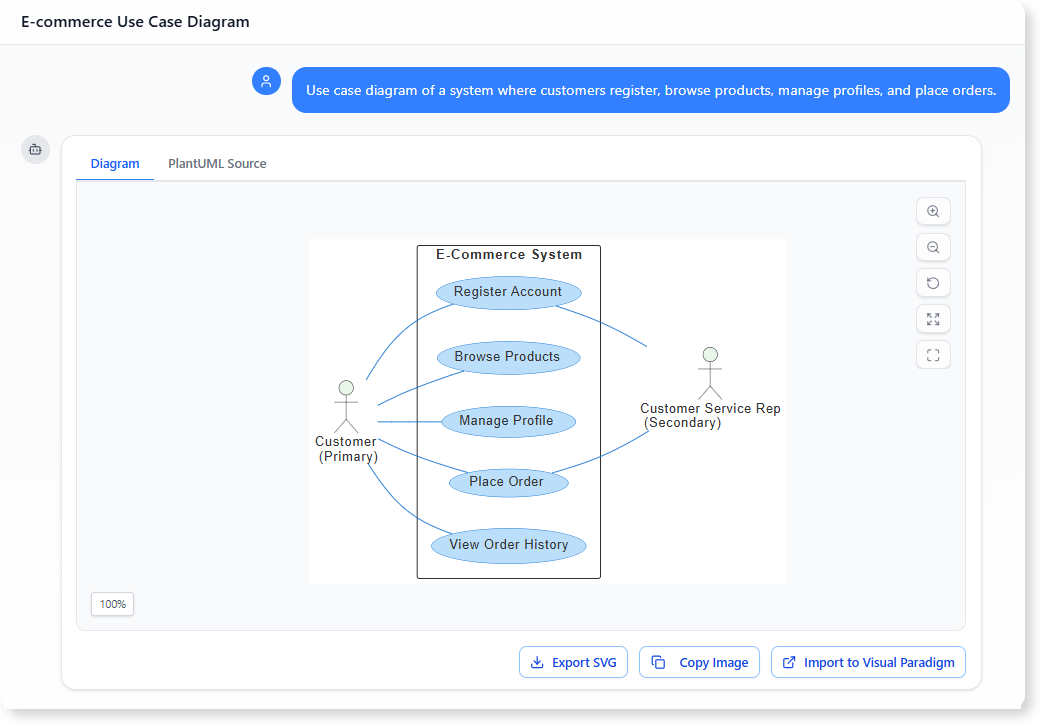This screenshot has width=1040, height=726.
Task: Click the download icon on Export SVG
Action: tap(538, 661)
